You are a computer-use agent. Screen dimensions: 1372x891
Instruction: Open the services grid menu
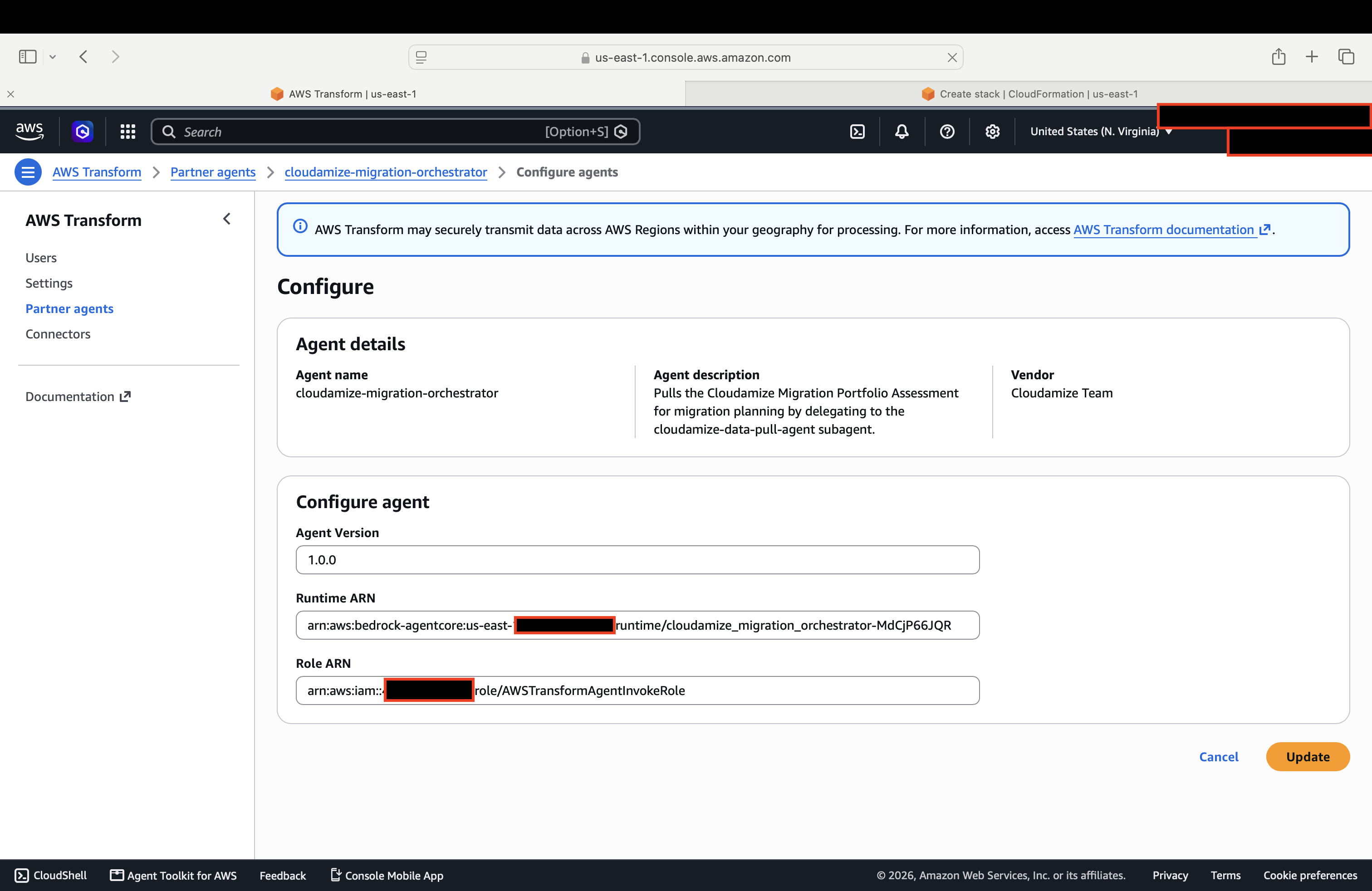(x=127, y=132)
